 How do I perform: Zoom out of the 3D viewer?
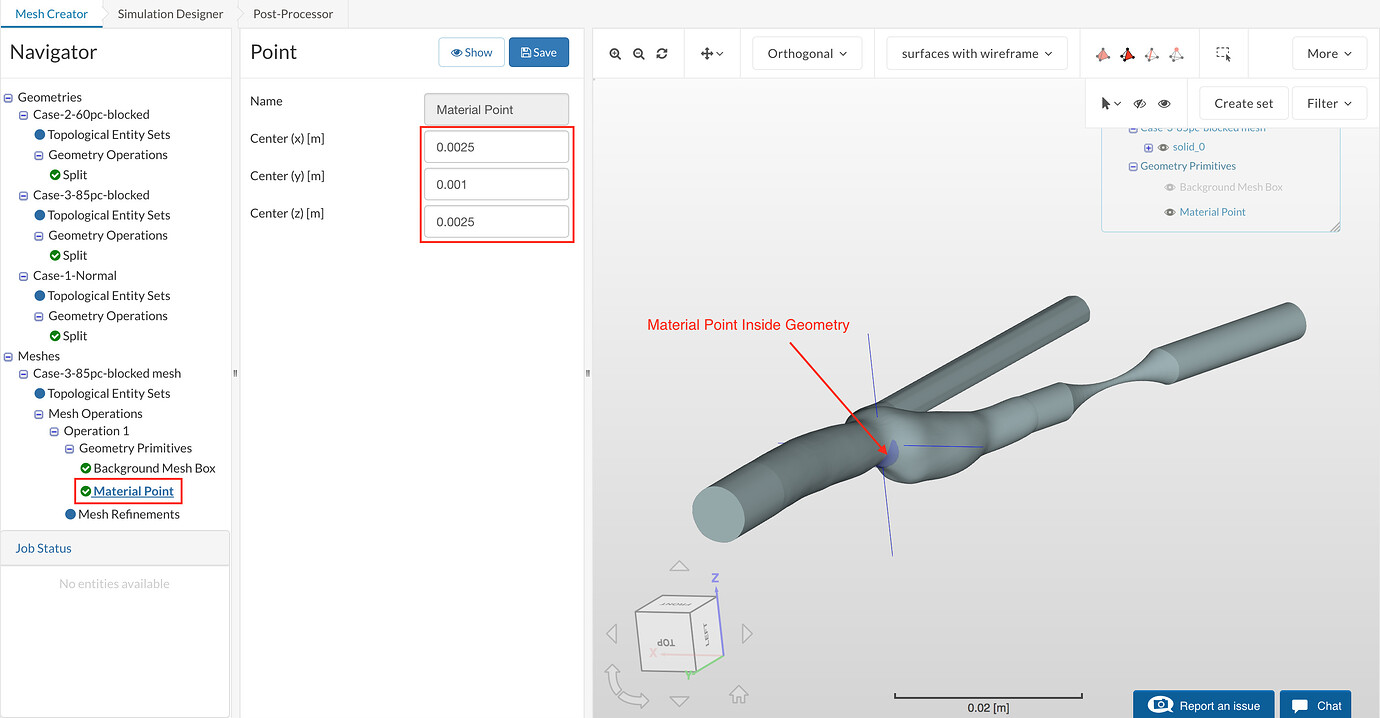[x=639, y=54]
